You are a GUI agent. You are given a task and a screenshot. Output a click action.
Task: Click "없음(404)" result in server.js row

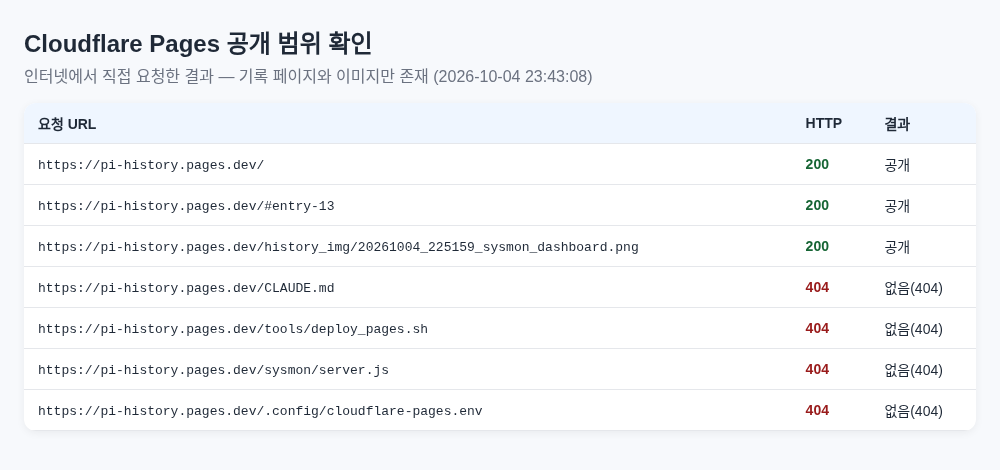point(913,370)
